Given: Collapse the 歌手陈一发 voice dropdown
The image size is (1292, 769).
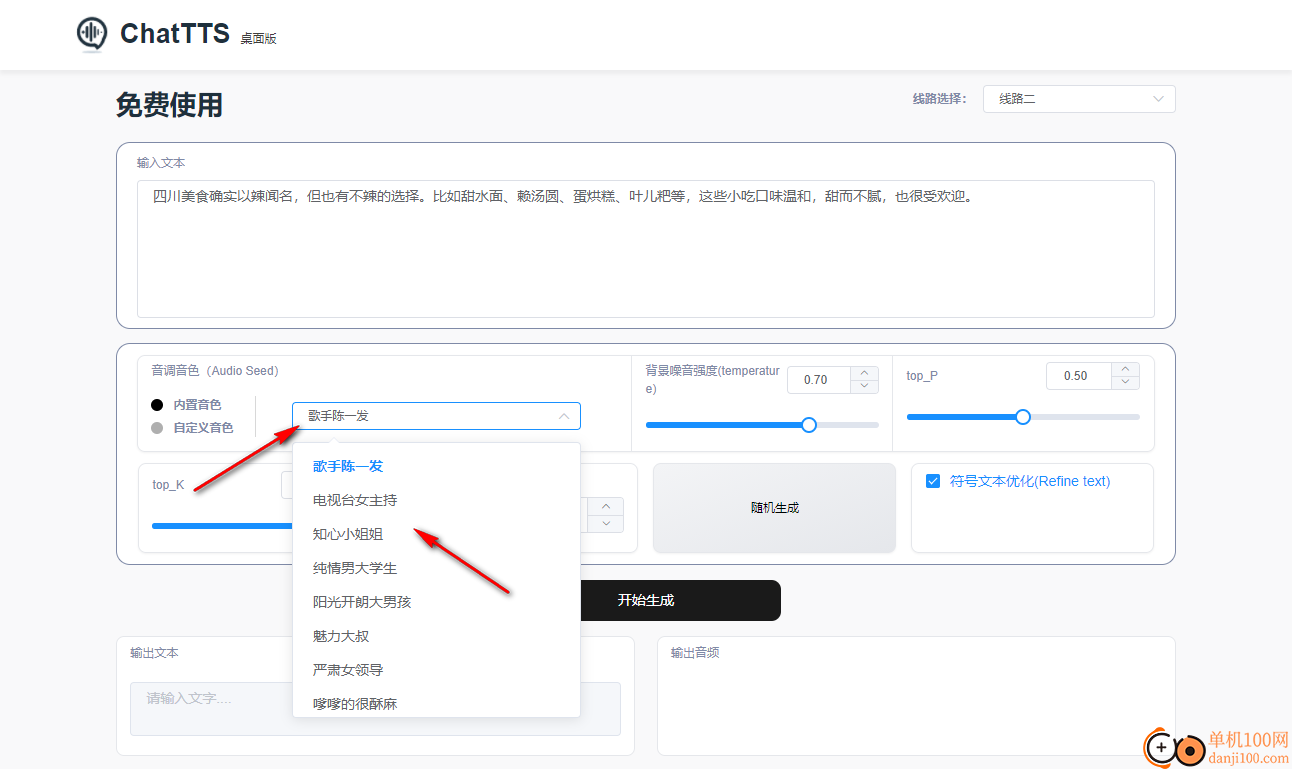Looking at the screenshot, I should click(436, 416).
